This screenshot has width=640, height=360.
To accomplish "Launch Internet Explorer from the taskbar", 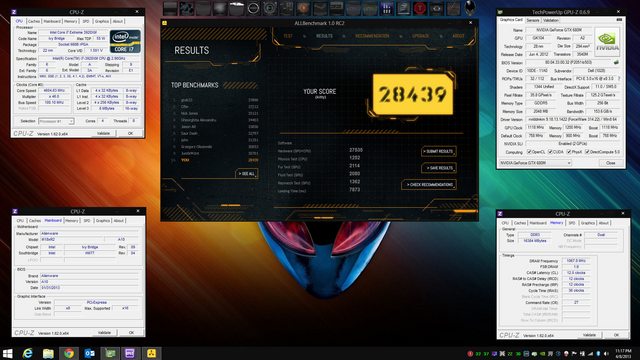I will [x=27, y=353].
